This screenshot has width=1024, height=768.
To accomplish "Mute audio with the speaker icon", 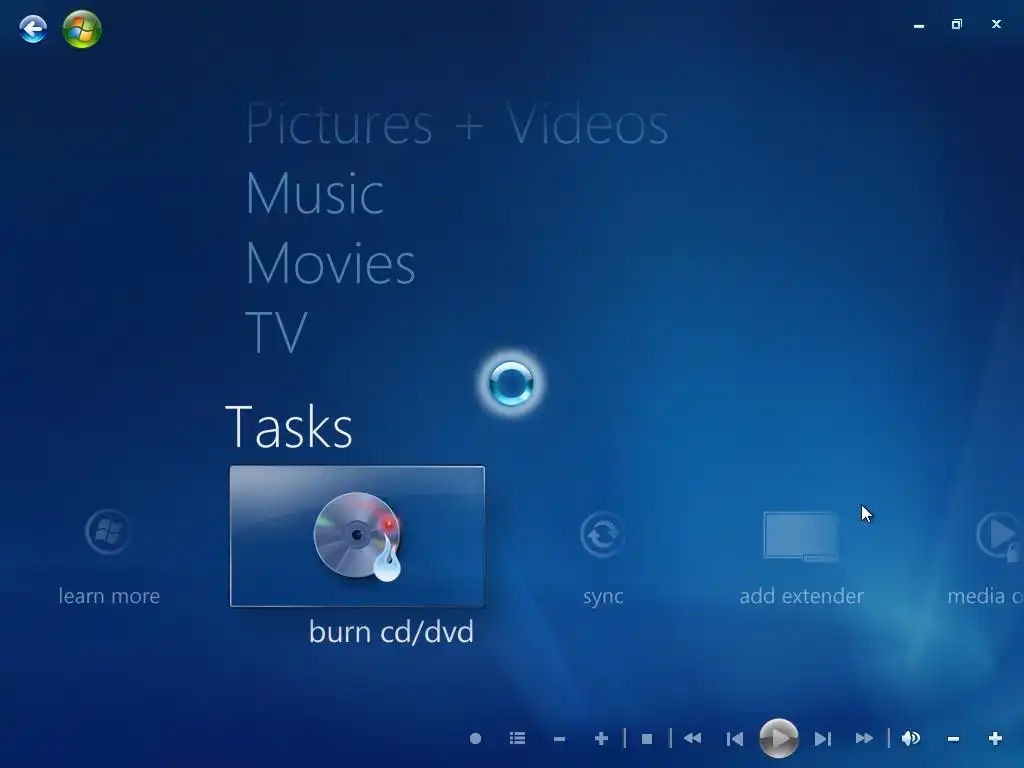I will pyautogui.click(x=911, y=739).
